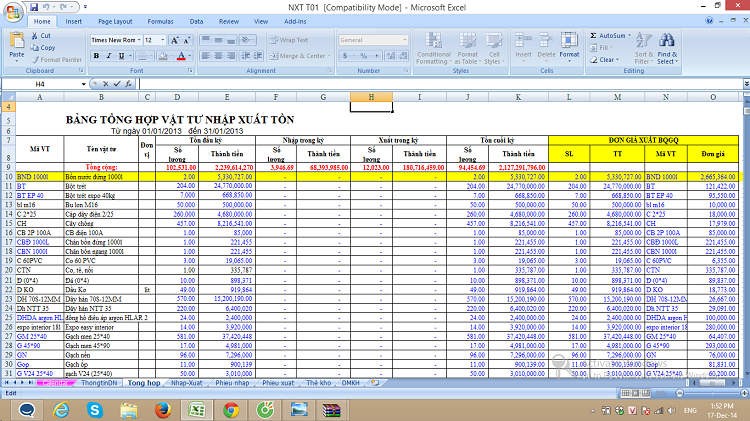This screenshot has width=750, height=421.
Task: Open Find & Select options
Action: coord(667,48)
